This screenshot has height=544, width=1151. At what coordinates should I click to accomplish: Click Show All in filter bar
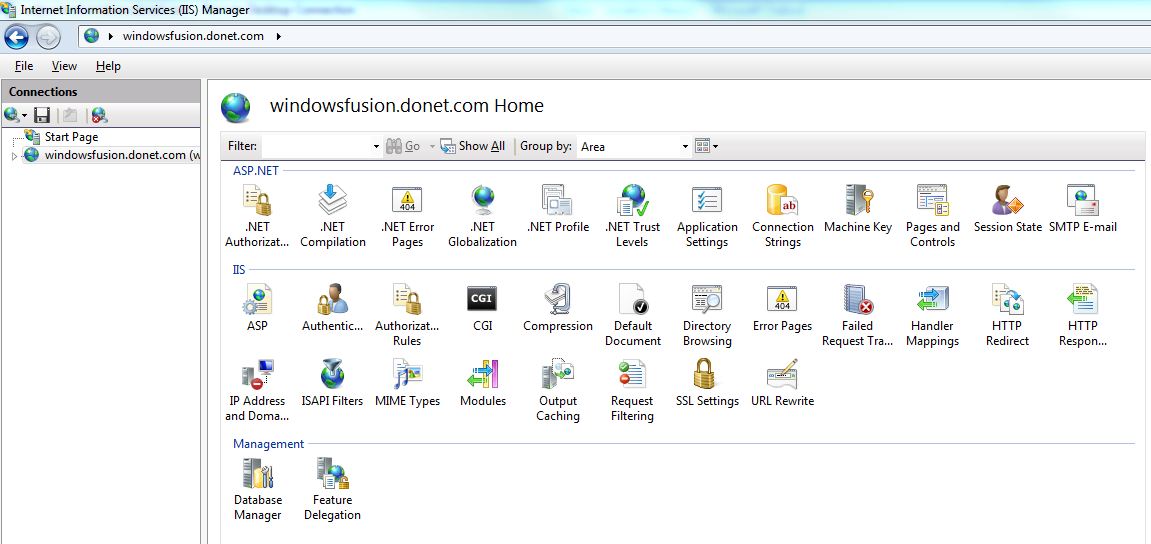[x=473, y=146]
